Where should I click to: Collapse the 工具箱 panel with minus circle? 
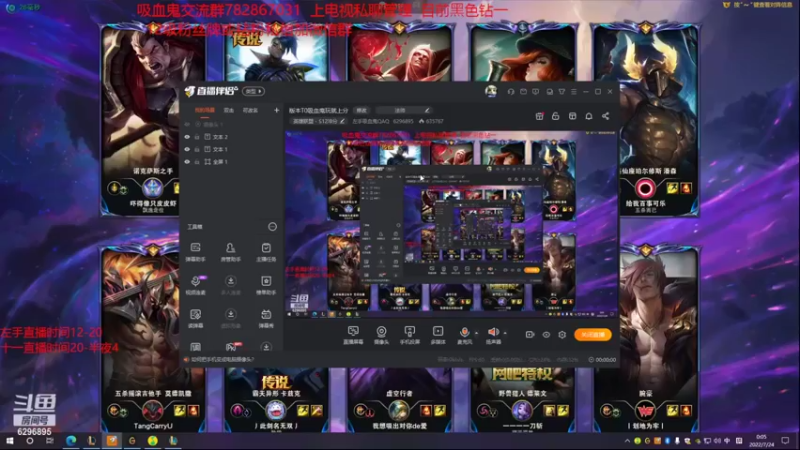click(272, 227)
